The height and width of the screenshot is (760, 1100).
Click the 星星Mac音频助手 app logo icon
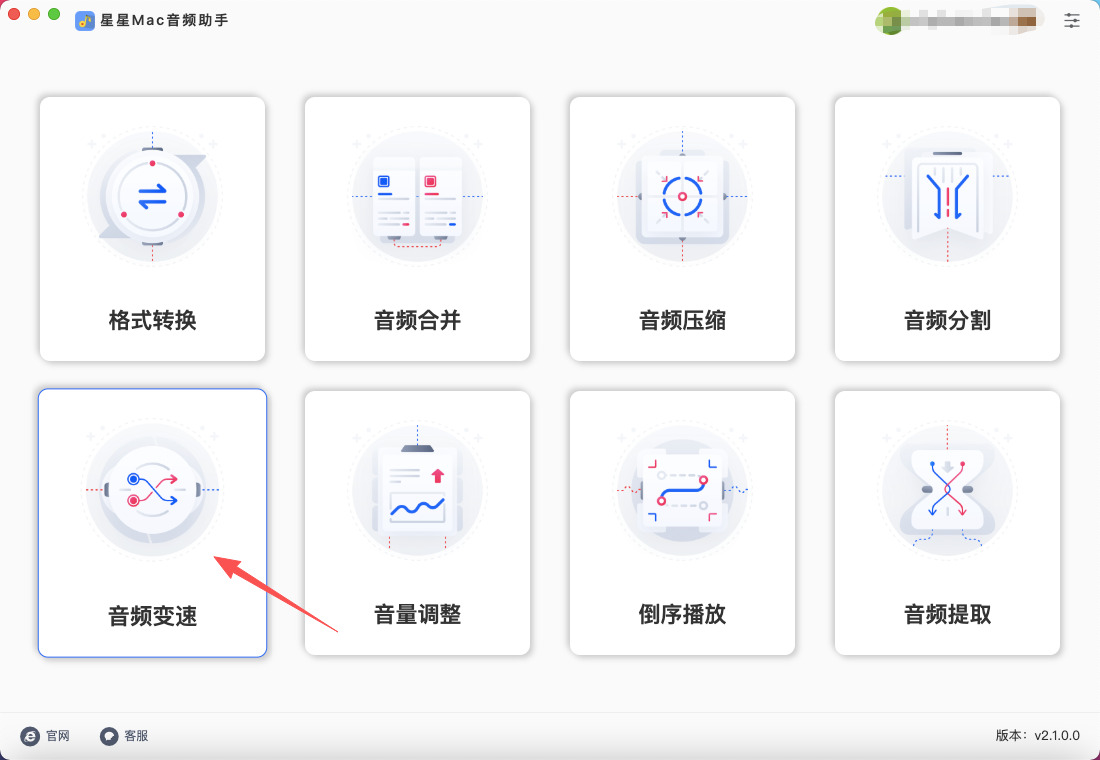pos(85,20)
